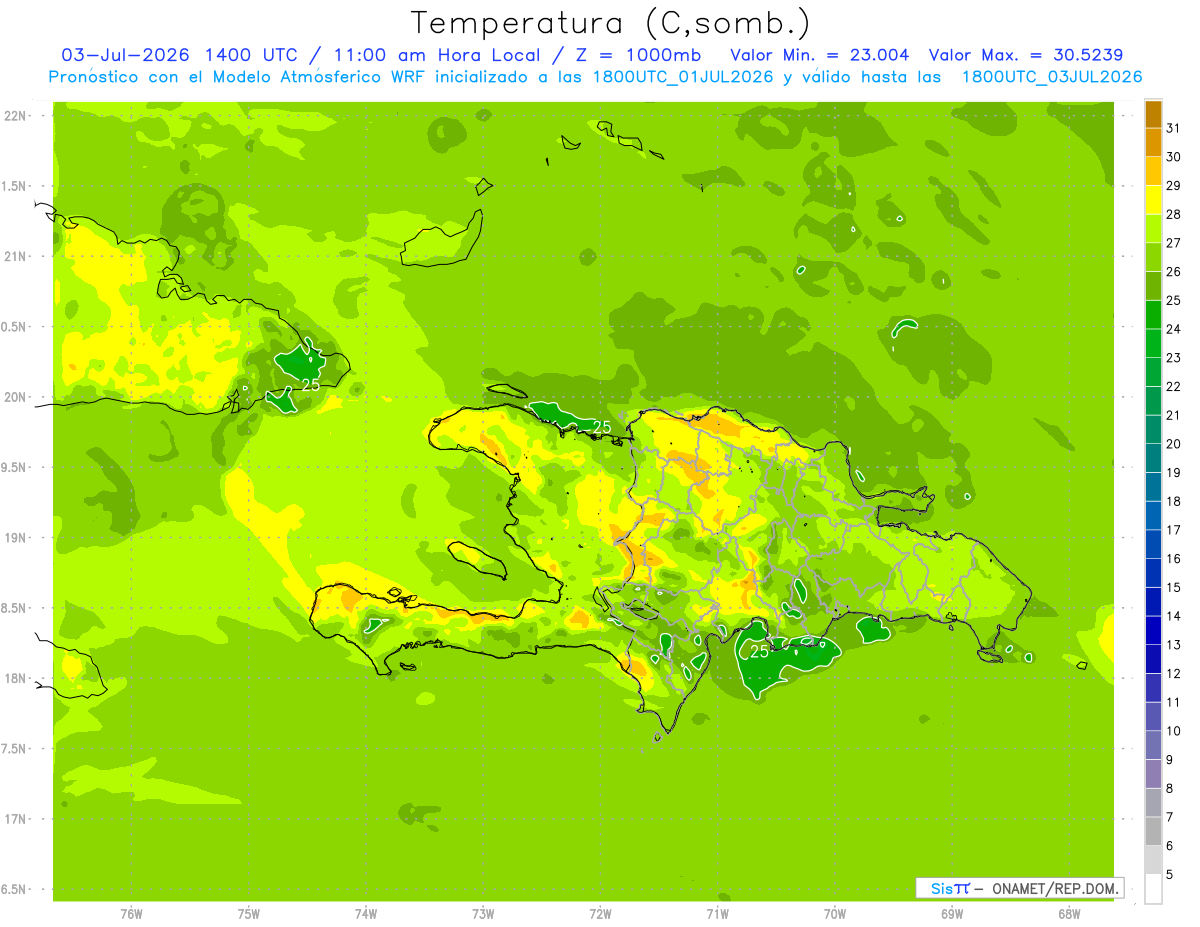Click the 73W longitude axis label
Image resolution: width=1200 pixels, height=927 pixels.
click(483, 913)
